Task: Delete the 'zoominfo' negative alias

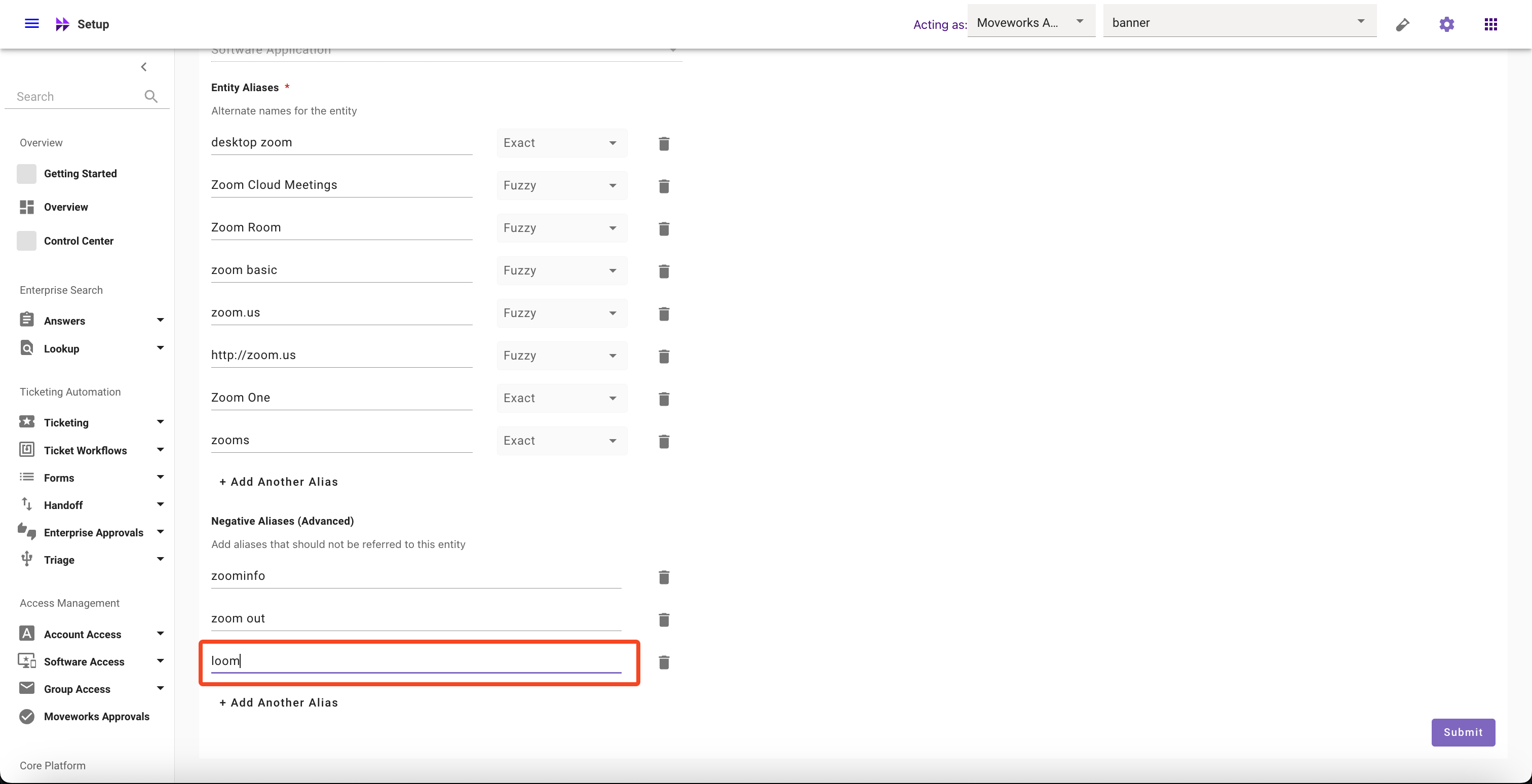Action: tap(664, 577)
